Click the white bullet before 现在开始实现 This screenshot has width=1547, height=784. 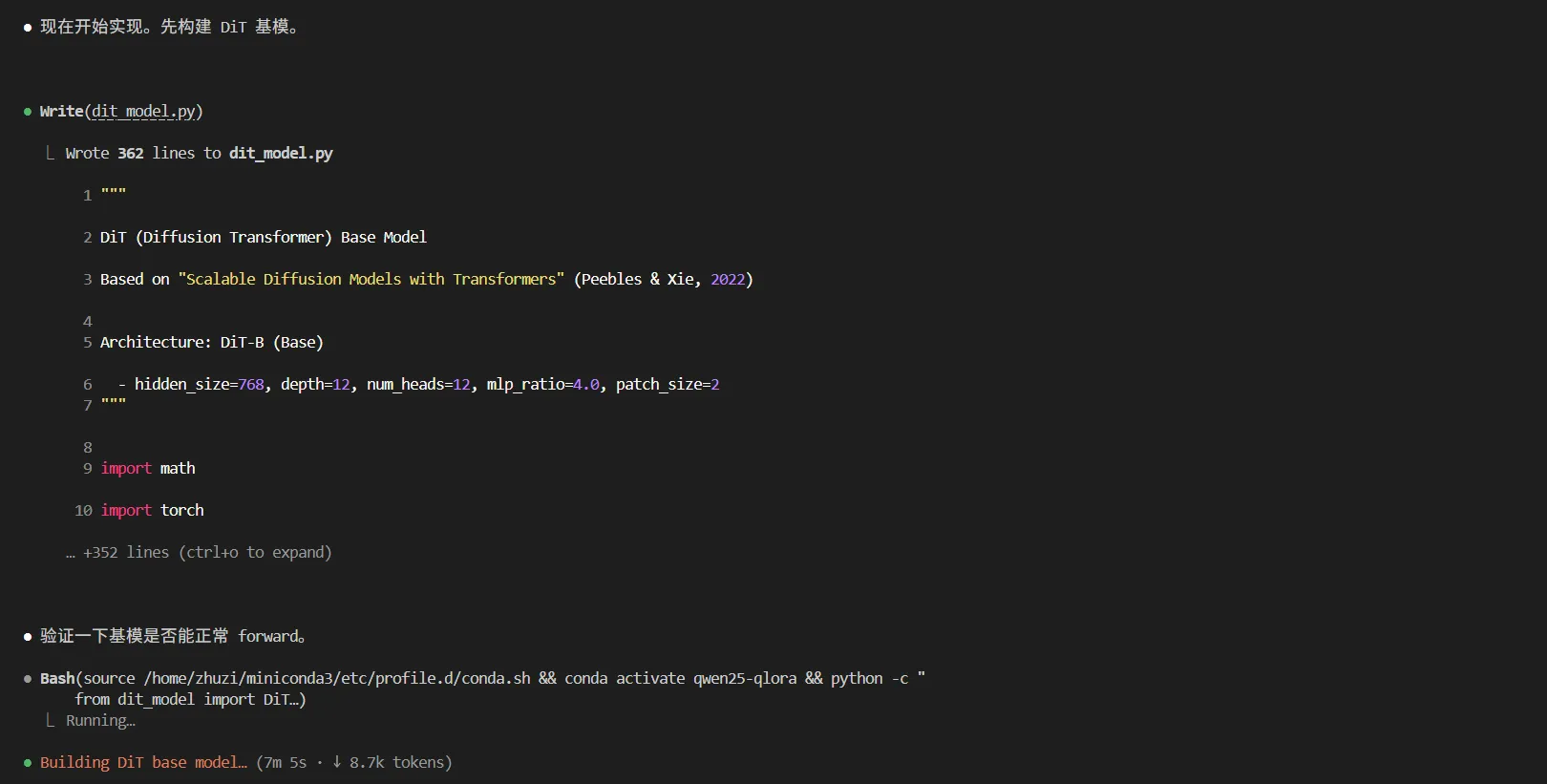click(28, 28)
